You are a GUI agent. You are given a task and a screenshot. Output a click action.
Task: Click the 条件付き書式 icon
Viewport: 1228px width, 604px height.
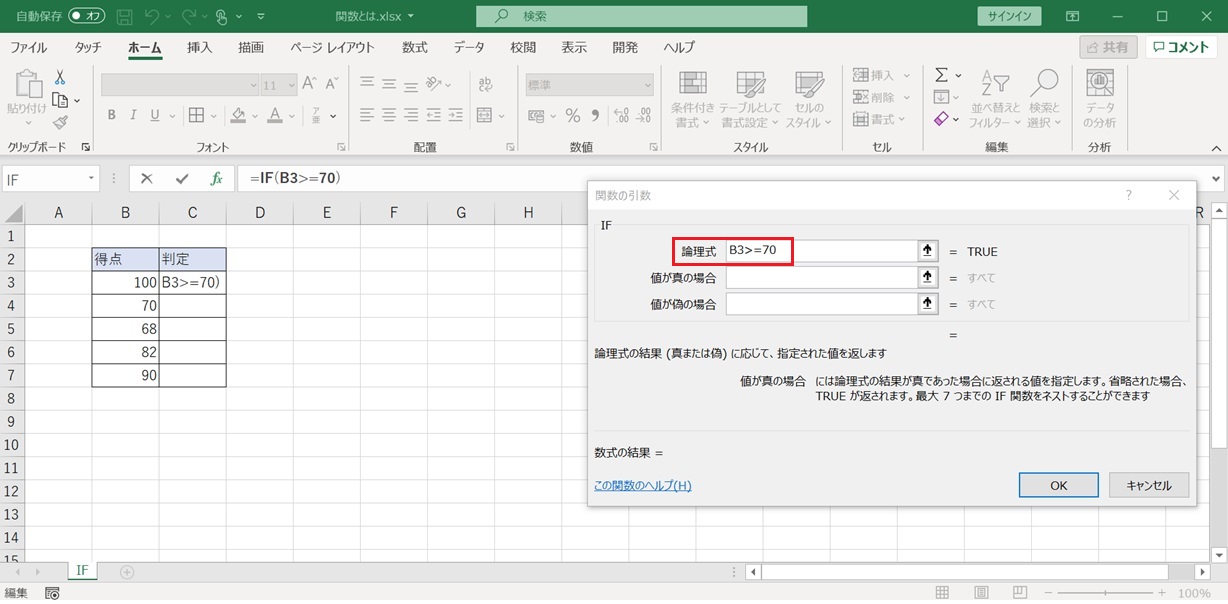click(x=693, y=84)
